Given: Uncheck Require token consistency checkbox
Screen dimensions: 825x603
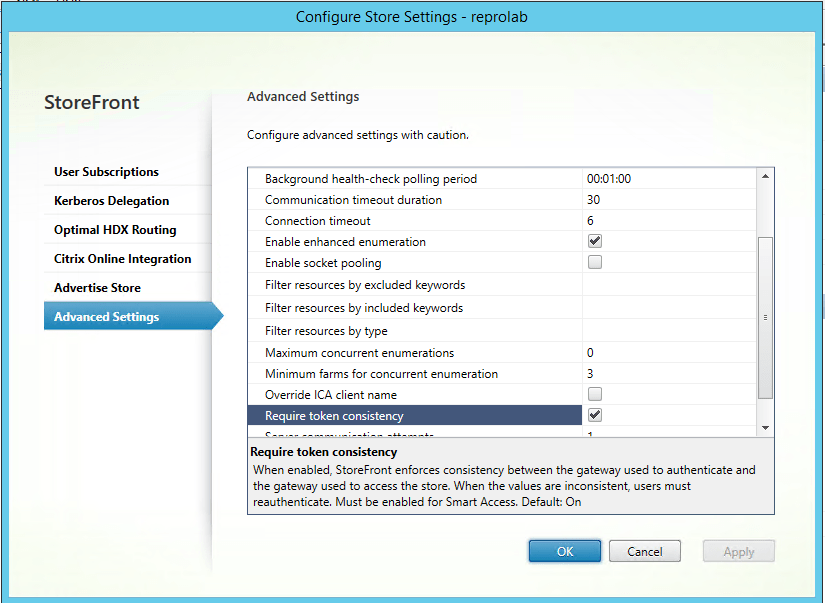Looking at the screenshot, I should [595, 415].
